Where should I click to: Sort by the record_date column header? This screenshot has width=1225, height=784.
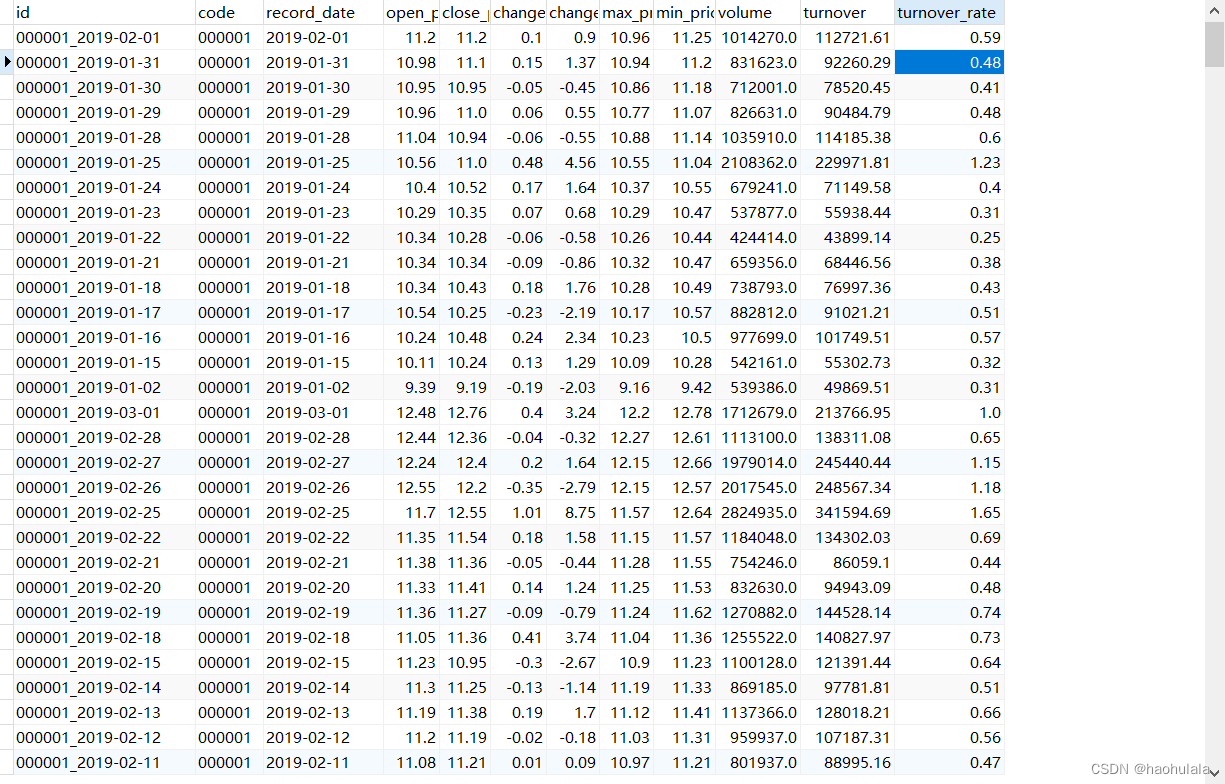pyautogui.click(x=320, y=12)
